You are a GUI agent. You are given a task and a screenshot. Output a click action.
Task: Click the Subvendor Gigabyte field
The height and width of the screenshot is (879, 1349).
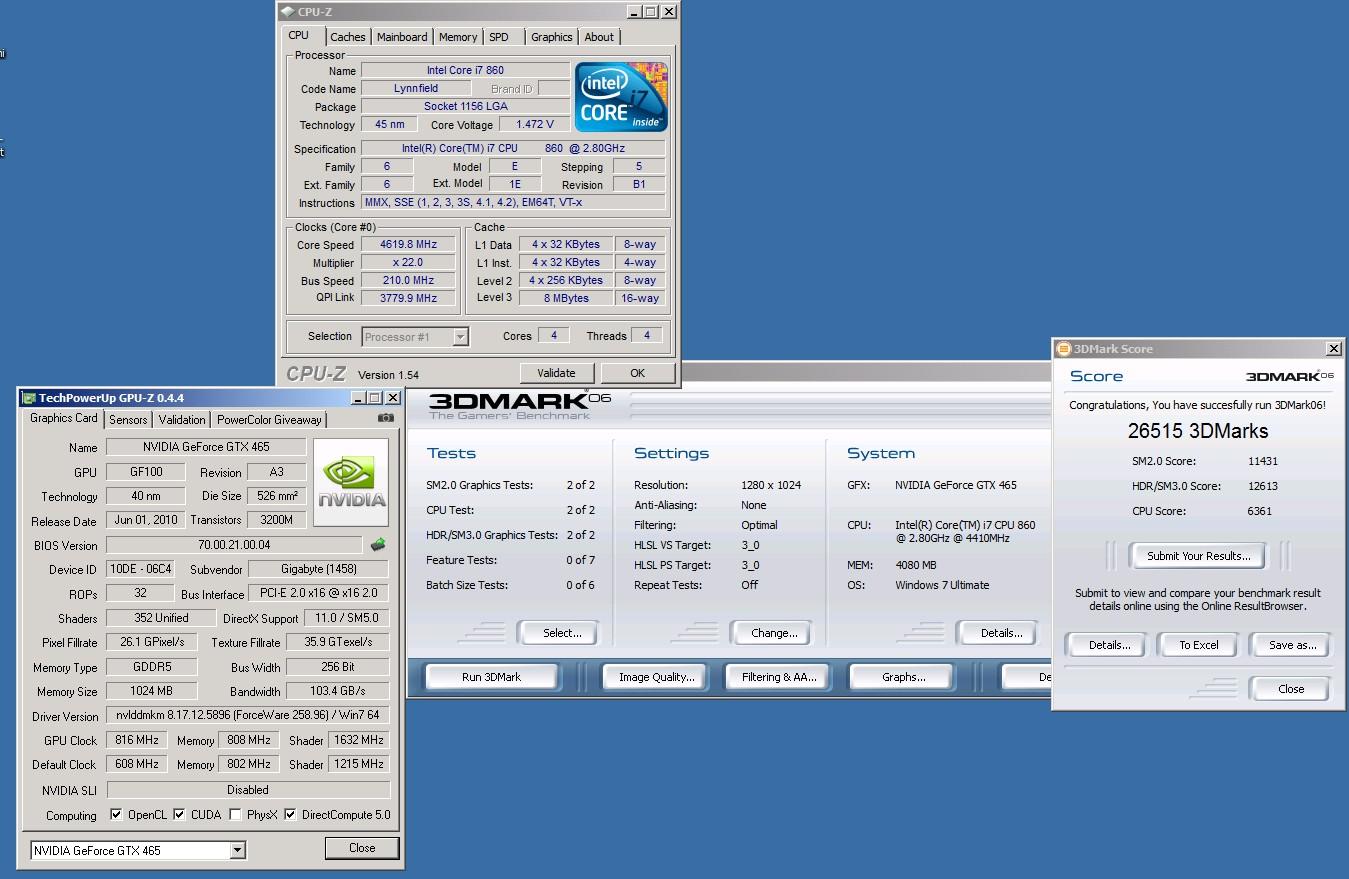[318, 569]
